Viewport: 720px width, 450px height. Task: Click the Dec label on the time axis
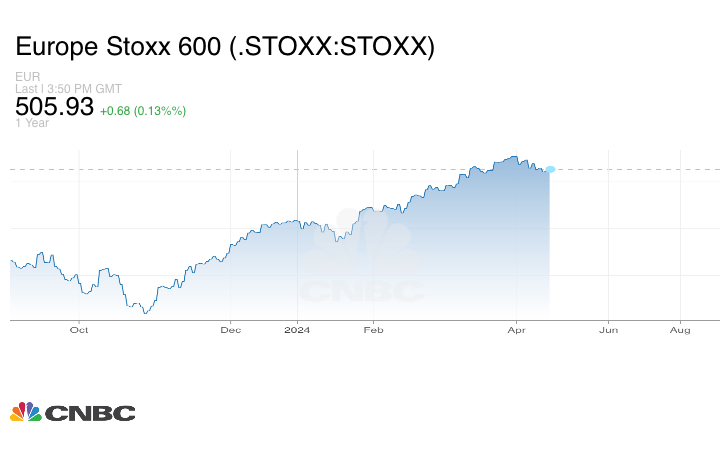(231, 329)
